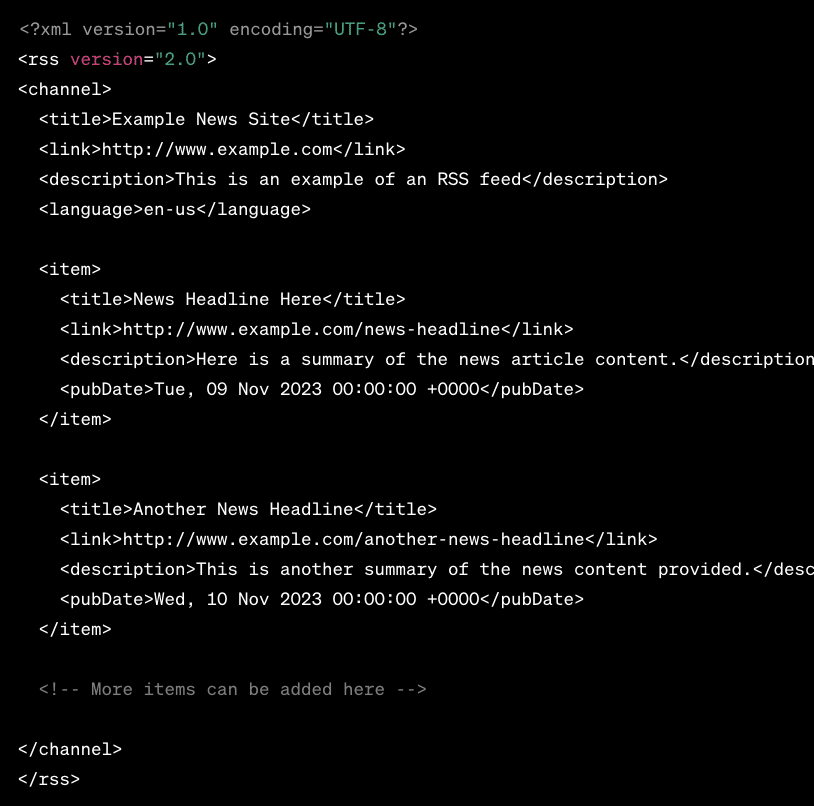Click the en-us language line

(x=175, y=209)
